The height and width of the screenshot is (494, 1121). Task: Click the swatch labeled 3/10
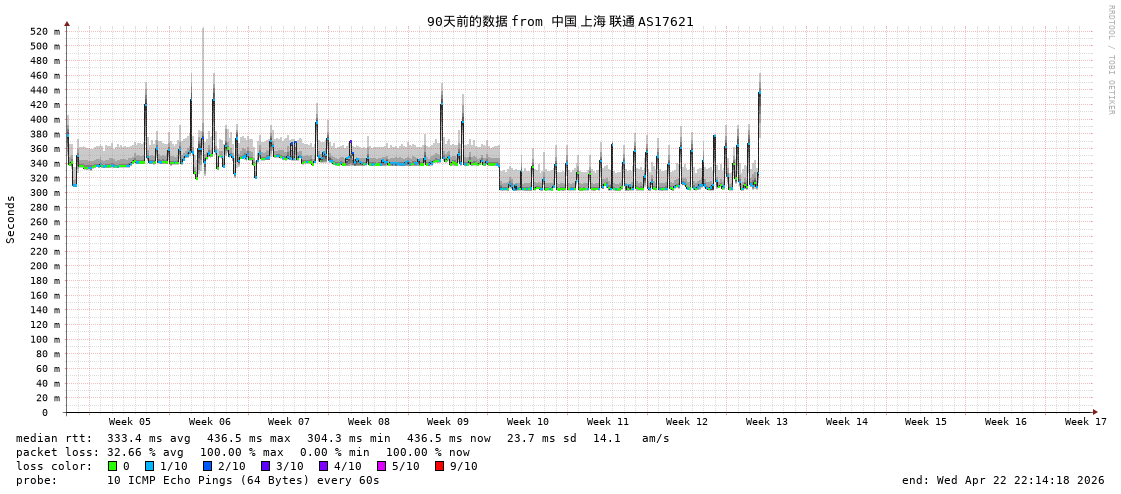266,466
